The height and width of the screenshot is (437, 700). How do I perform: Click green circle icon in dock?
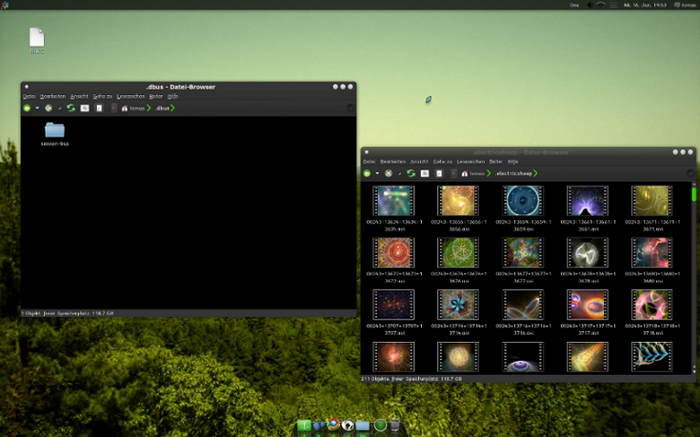[380, 425]
